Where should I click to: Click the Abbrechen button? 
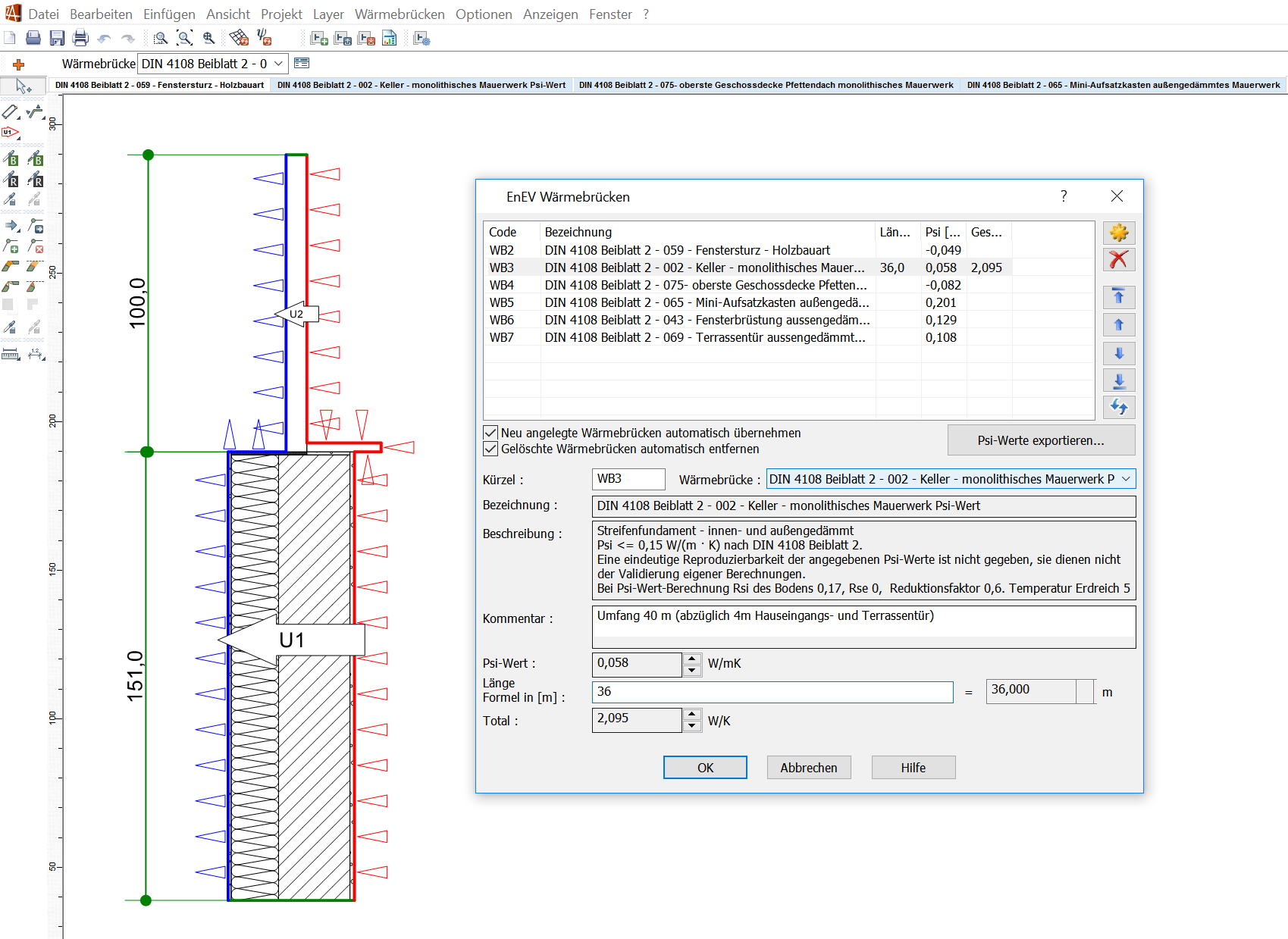tap(809, 768)
